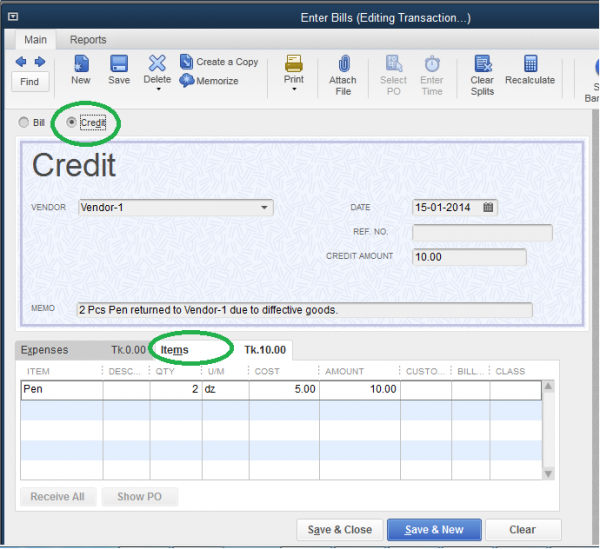Open the Vendor dropdown list
Viewport: 600px width, 549px height.
coord(264,207)
